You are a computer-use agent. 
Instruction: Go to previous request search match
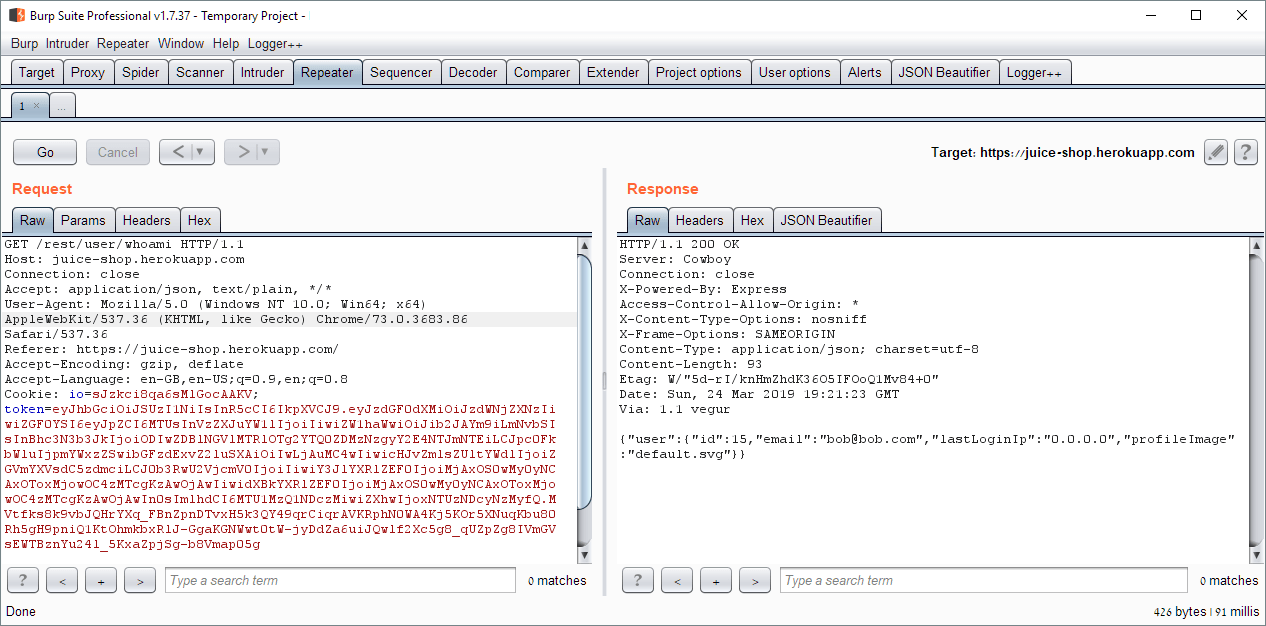tap(62, 580)
